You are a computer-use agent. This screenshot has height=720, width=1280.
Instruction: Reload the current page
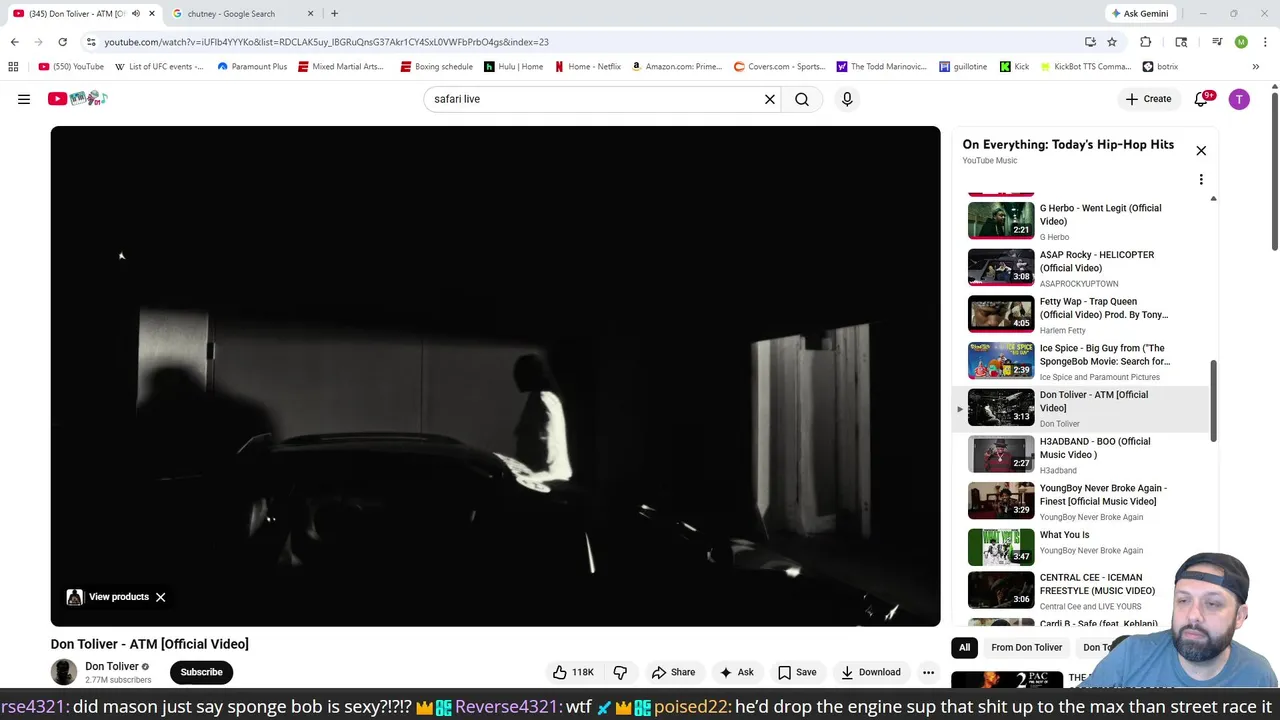click(62, 42)
